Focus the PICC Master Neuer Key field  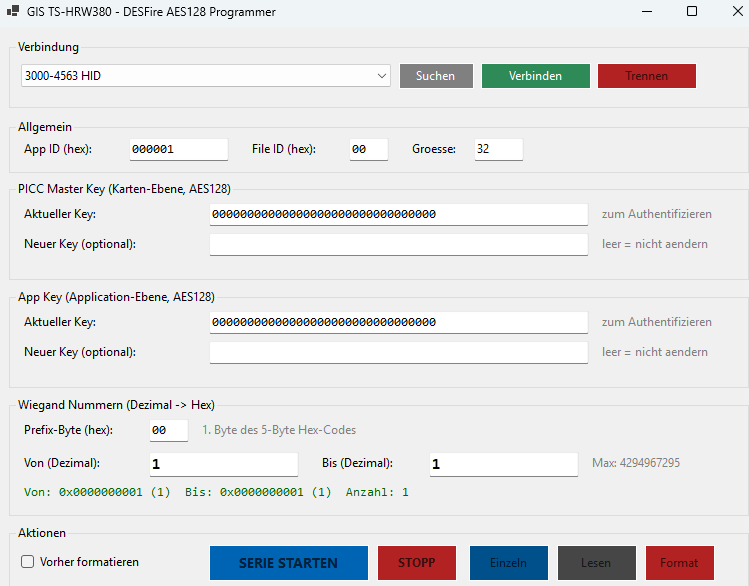398,244
